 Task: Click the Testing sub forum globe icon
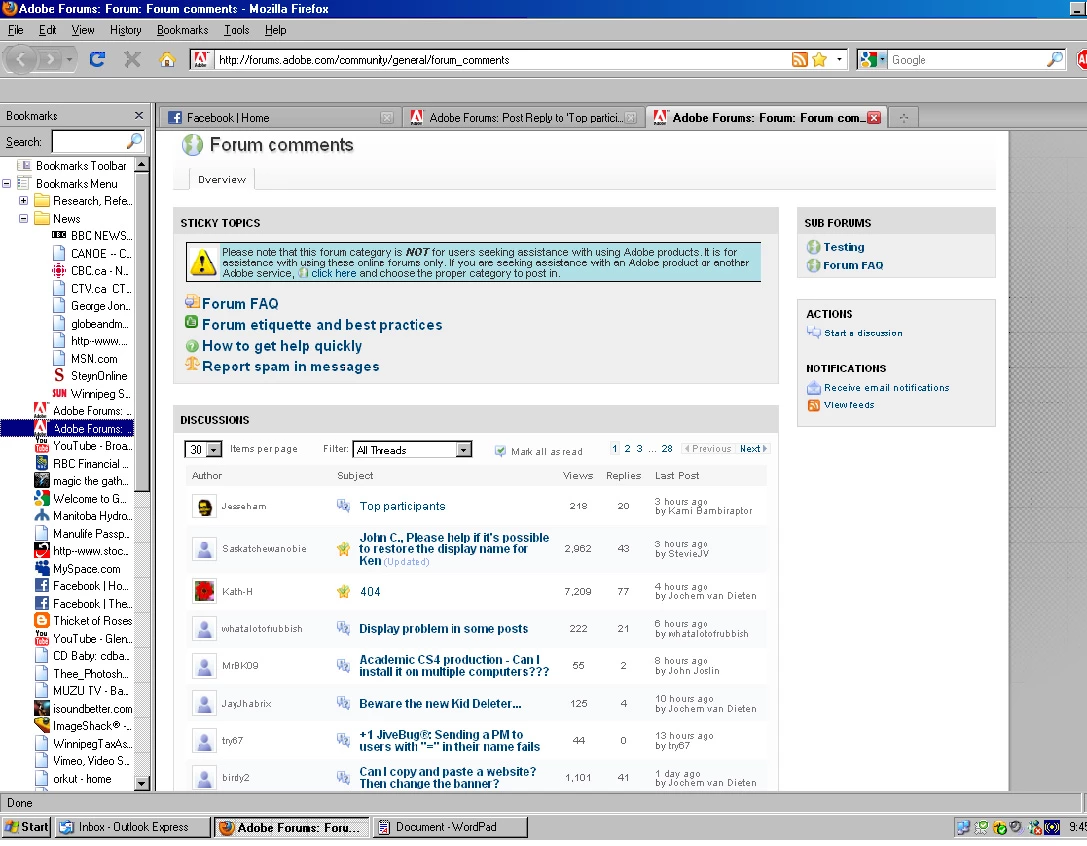tap(813, 247)
